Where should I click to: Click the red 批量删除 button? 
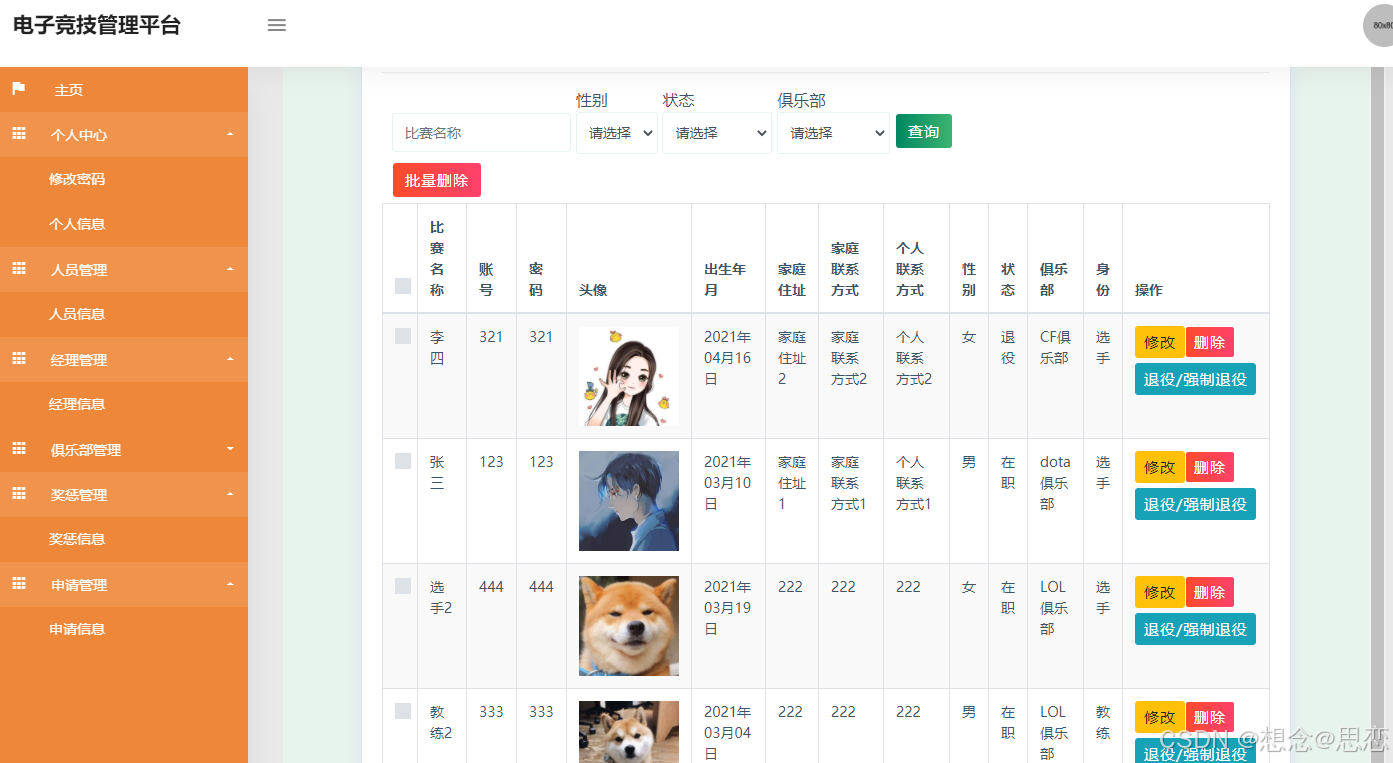pyautogui.click(x=437, y=180)
